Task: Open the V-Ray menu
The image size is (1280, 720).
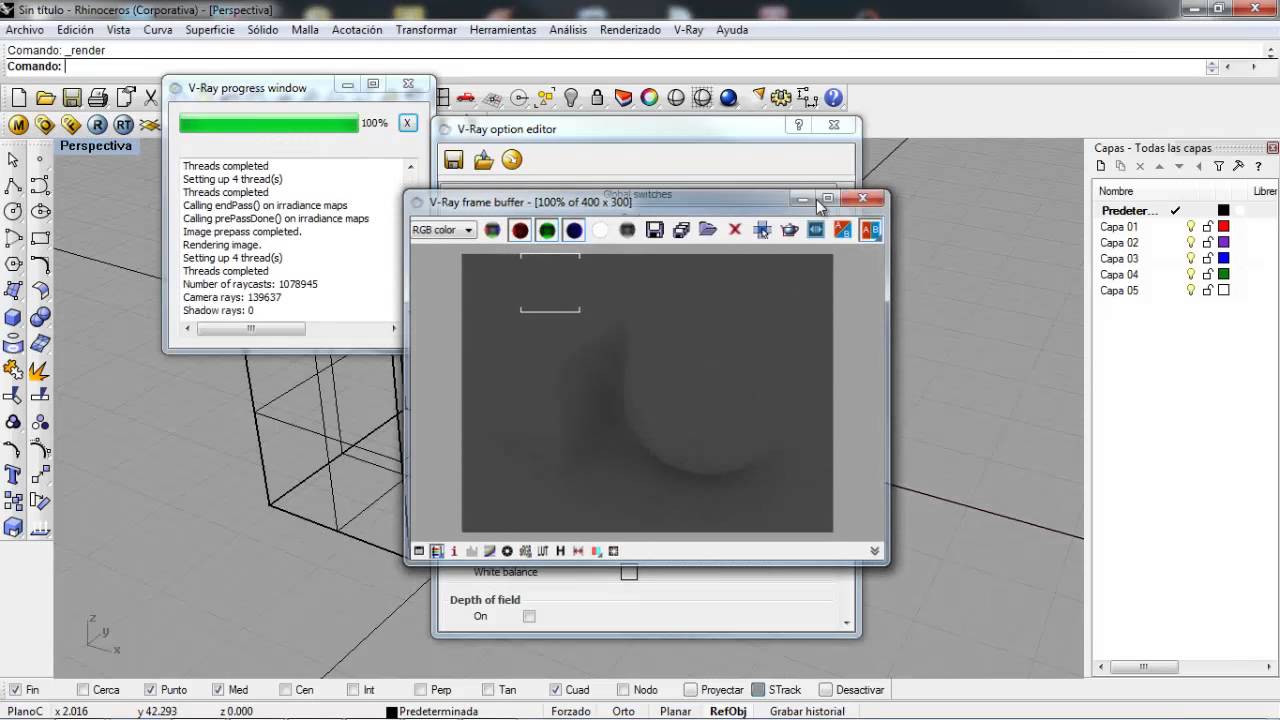Action: 688,30
